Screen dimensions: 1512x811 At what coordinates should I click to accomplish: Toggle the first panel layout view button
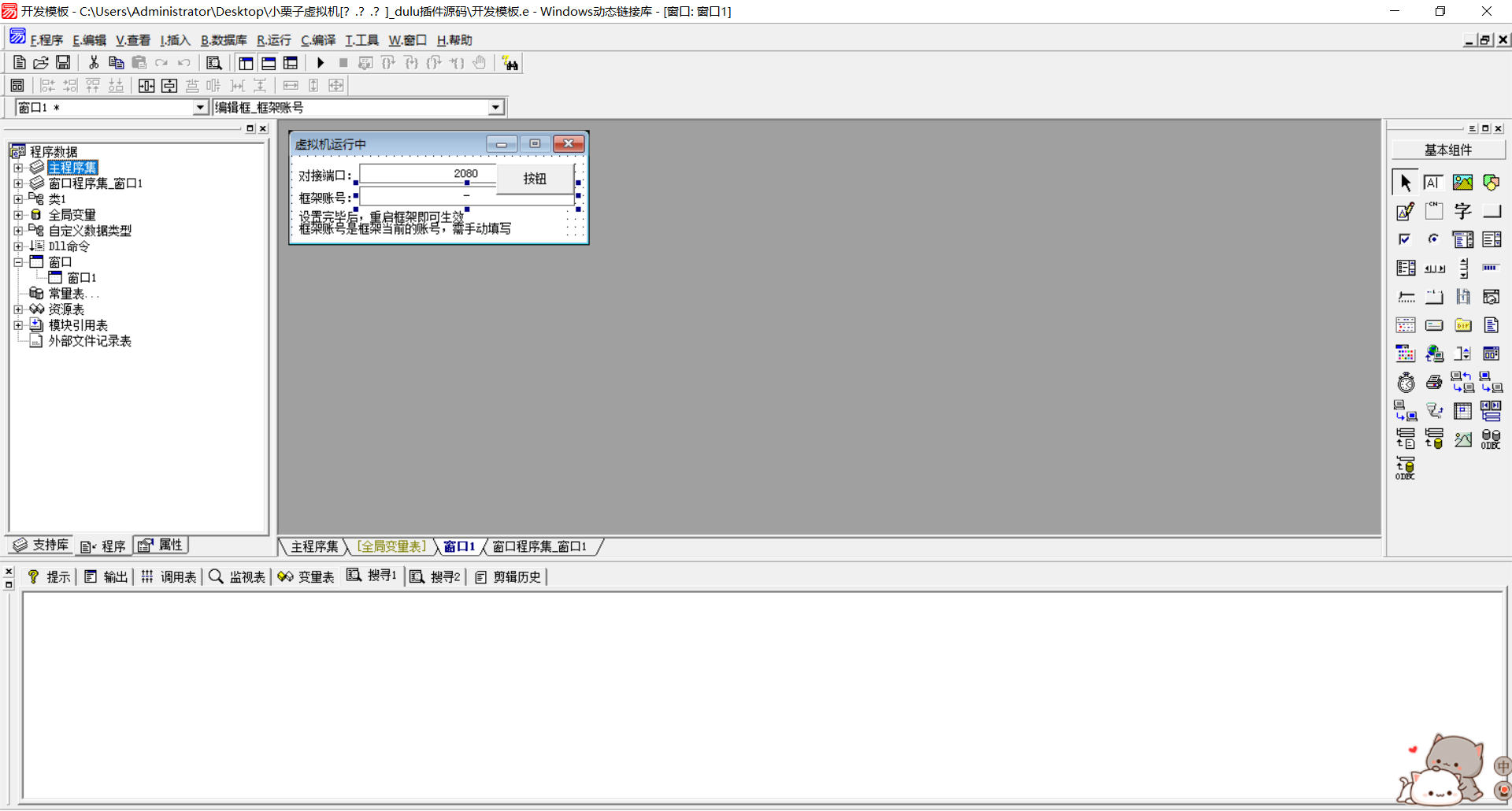[246, 63]
